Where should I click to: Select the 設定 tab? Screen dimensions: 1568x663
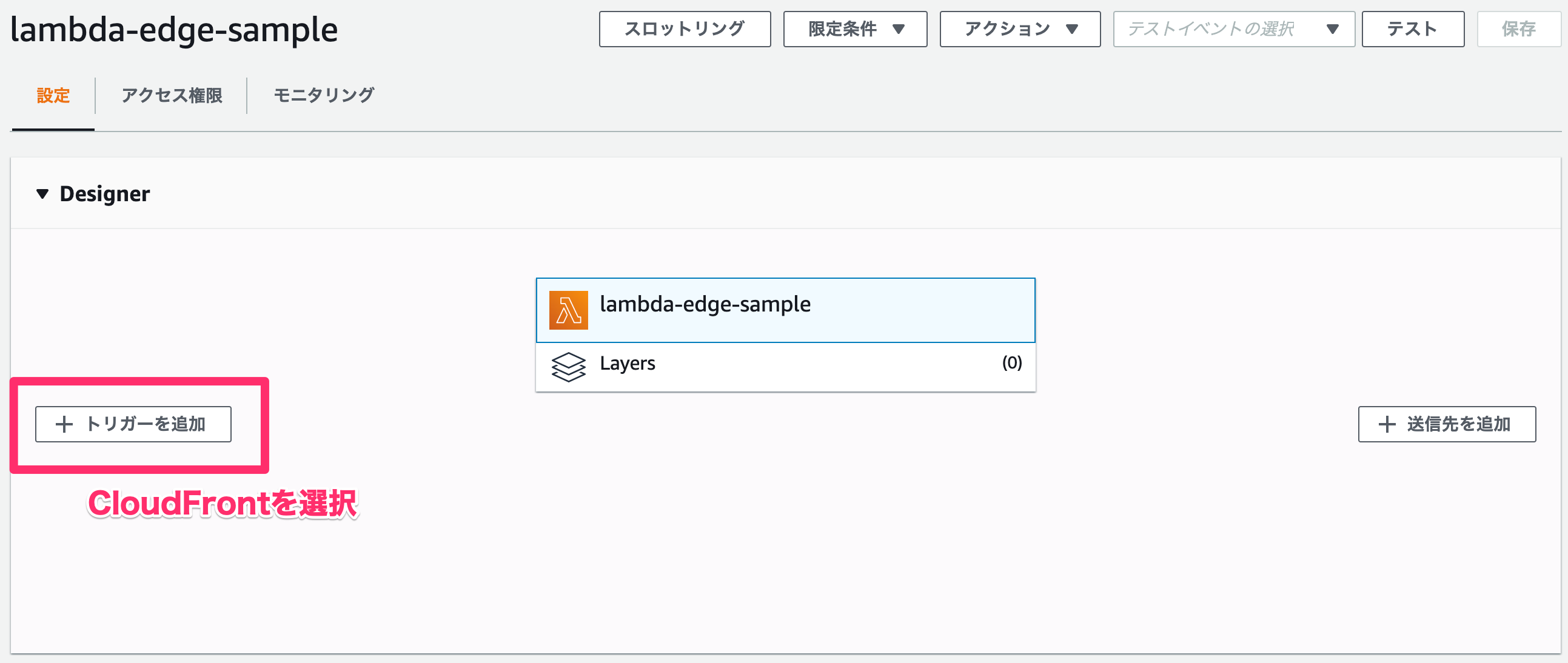coord(53,96)
